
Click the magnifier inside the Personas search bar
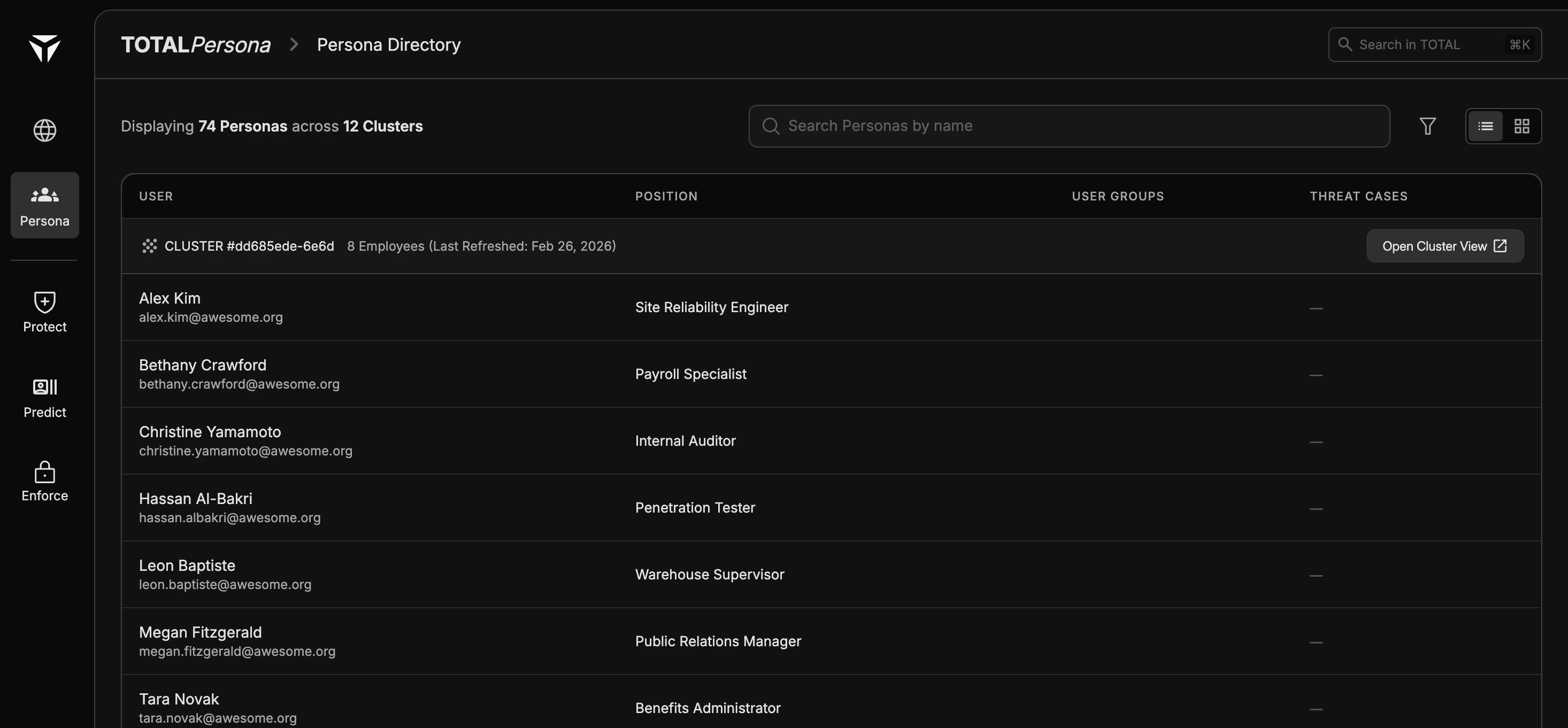(x=771, y=126)
